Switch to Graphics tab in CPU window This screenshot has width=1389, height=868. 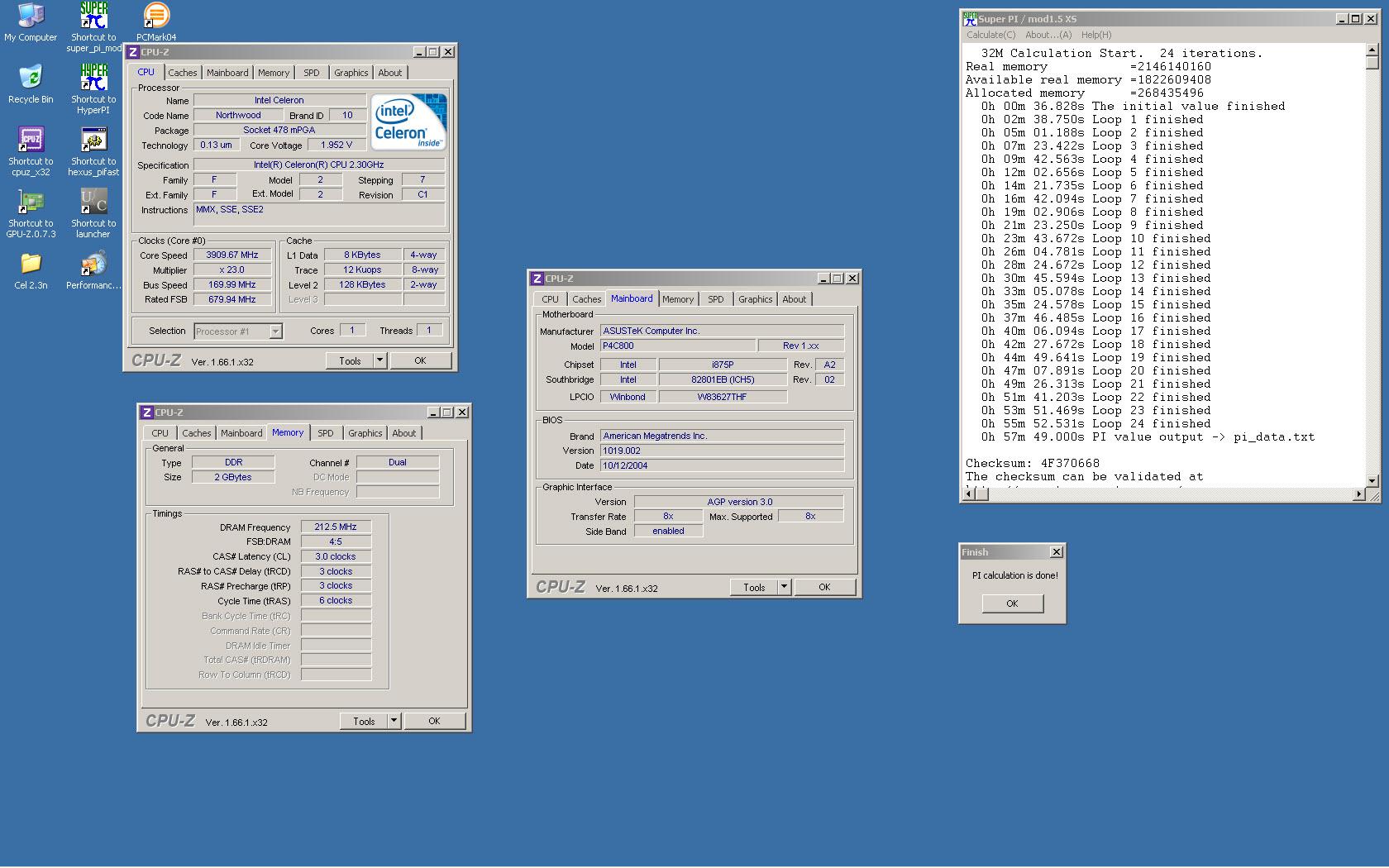(351, 73)
